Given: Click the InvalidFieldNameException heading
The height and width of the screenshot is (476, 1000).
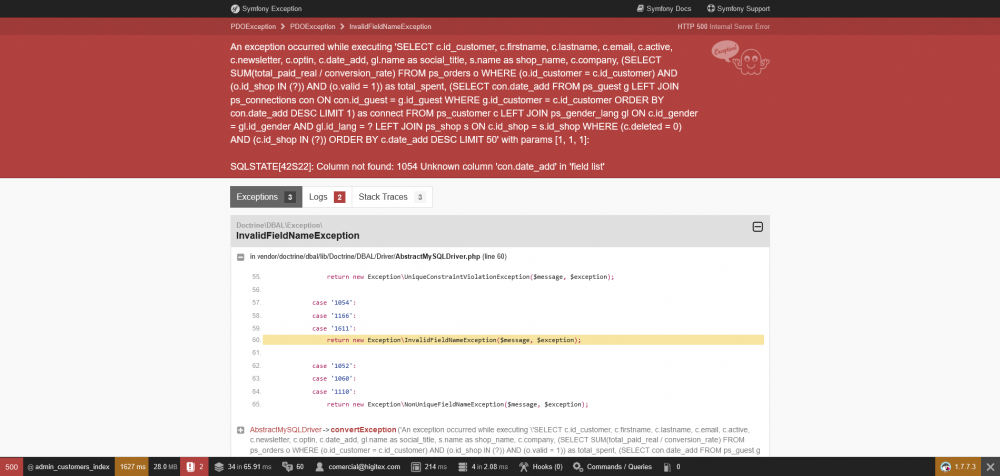Looking at the screenshot, I should coord(298,236).
